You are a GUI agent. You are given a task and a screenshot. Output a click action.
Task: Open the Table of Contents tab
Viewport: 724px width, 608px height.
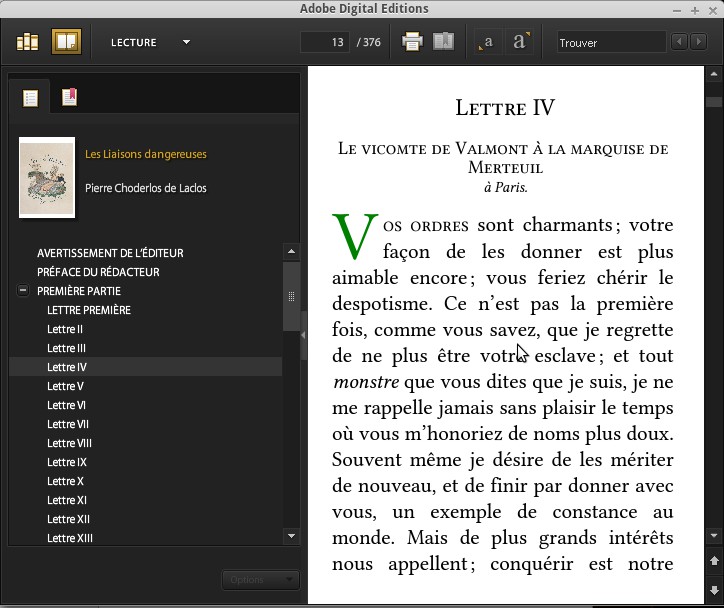pos(30,97)
